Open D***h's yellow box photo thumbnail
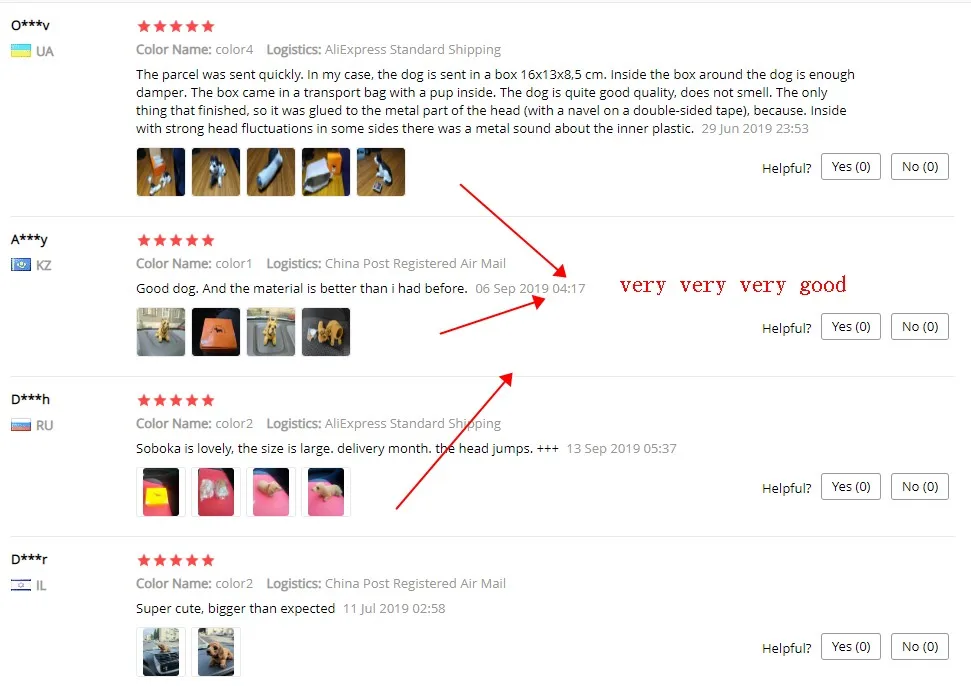The image size is (971, 686). (x=161, y=492)
